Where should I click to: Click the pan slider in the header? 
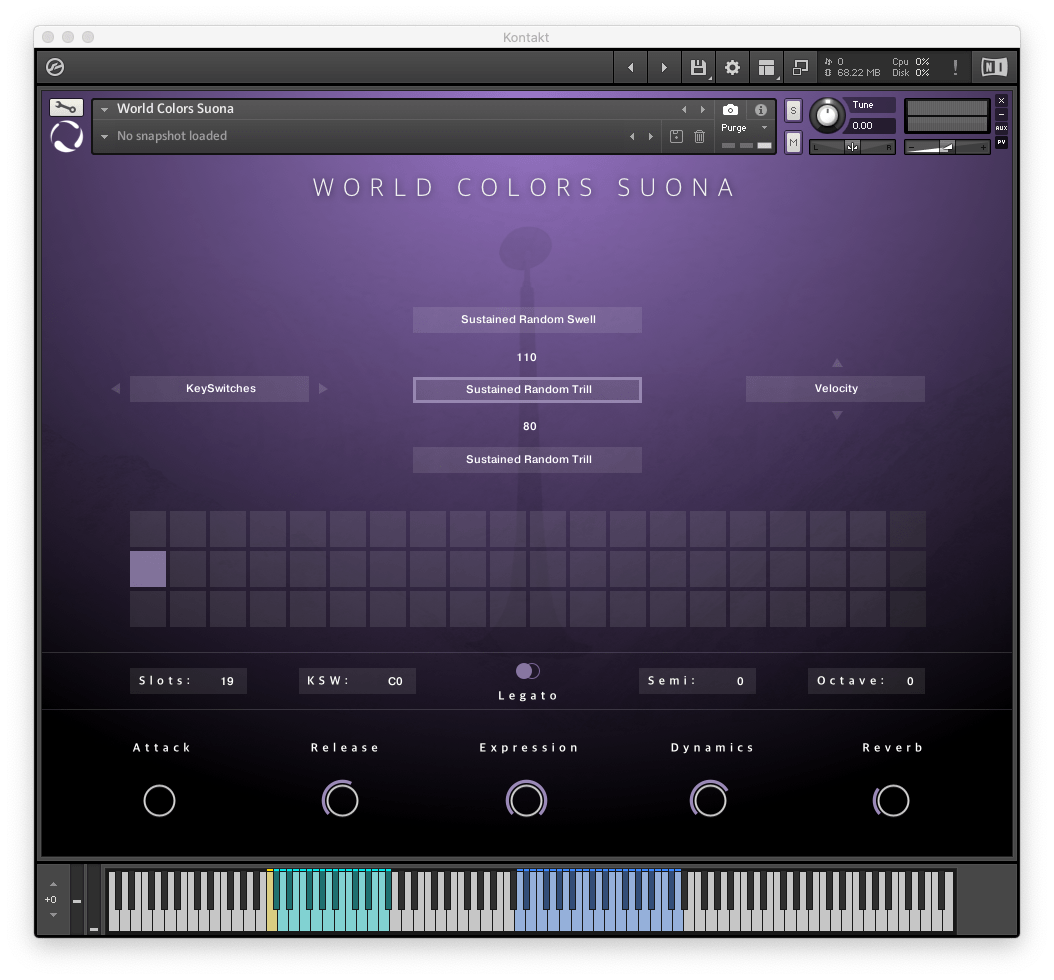click(852, 147)
